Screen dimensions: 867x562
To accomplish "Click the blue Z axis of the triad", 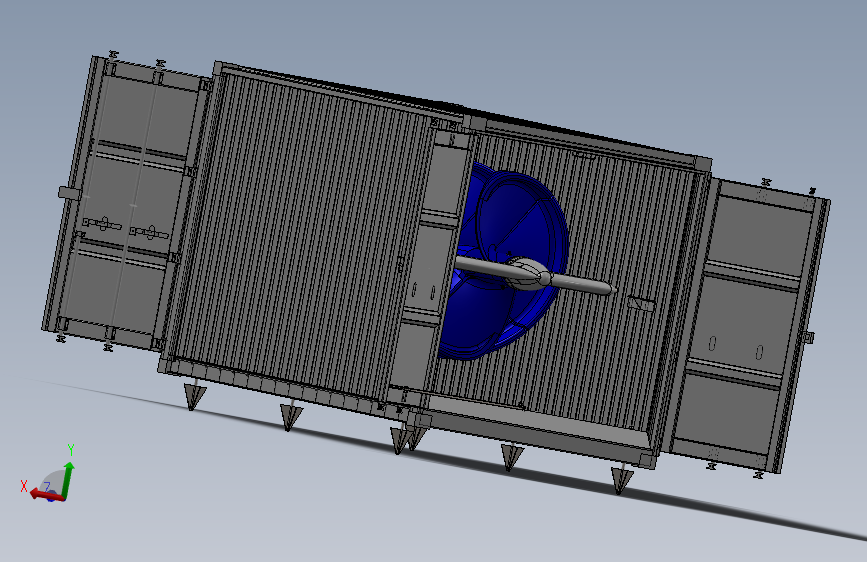I will coord(51,497).
